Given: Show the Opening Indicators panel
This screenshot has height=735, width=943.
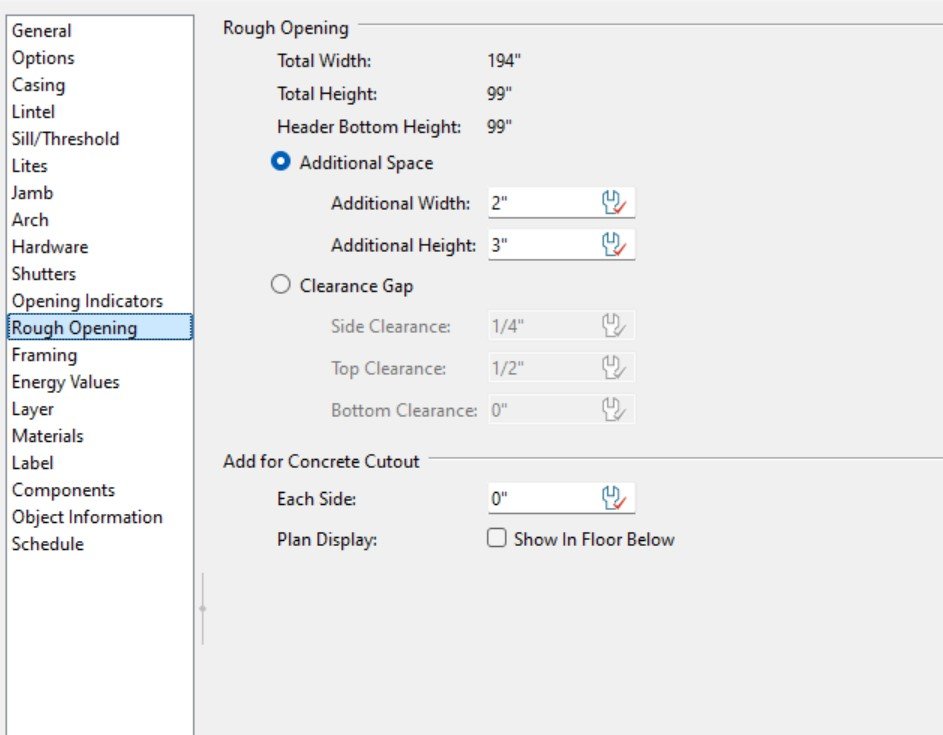Looking at the screenshot, I should (x=87, y=301).
